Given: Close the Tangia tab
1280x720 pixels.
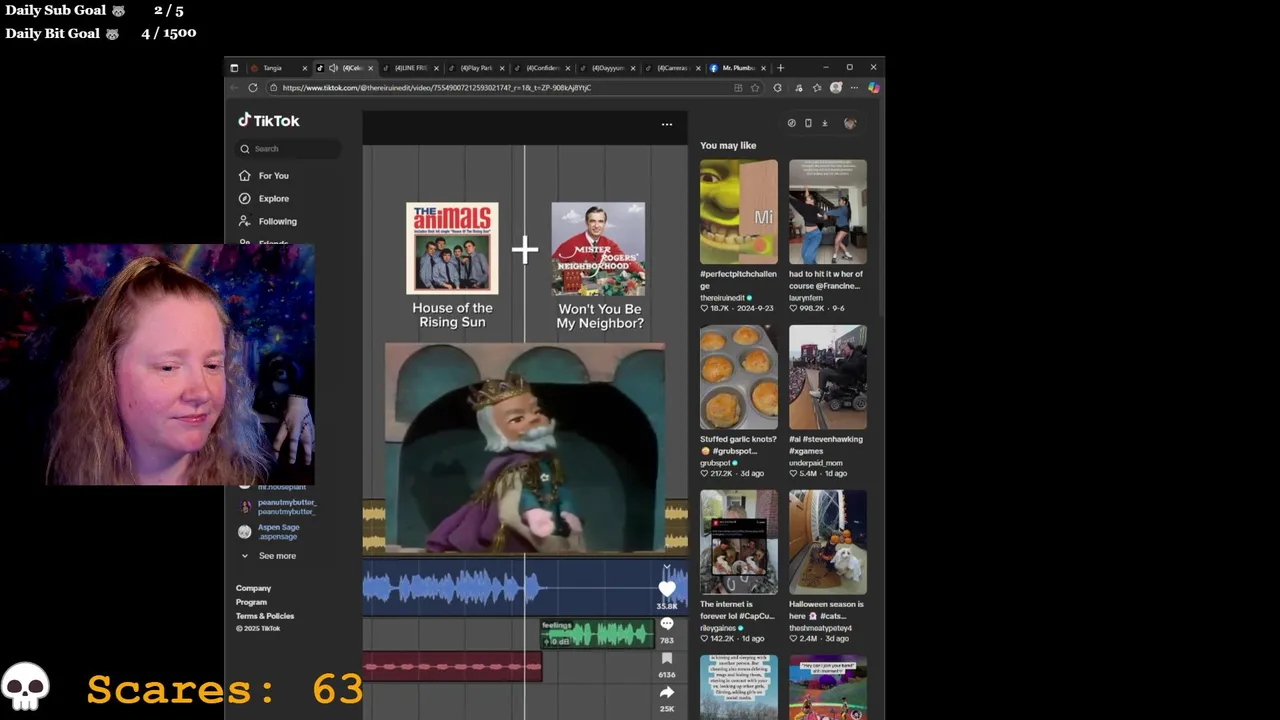Looking at the screenshot, I should coord(305,68).
